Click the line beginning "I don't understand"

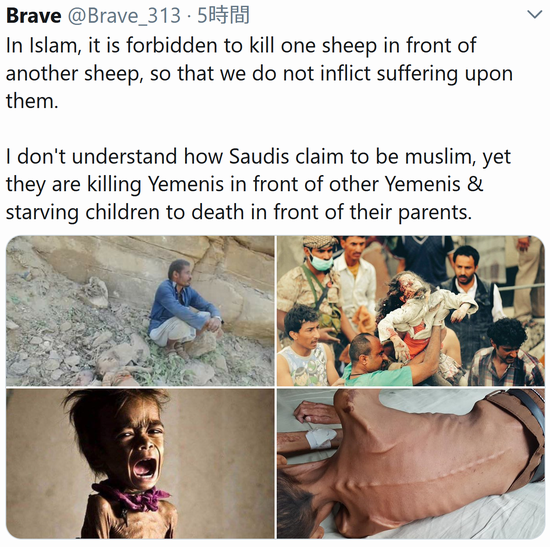tap(258, 157)
